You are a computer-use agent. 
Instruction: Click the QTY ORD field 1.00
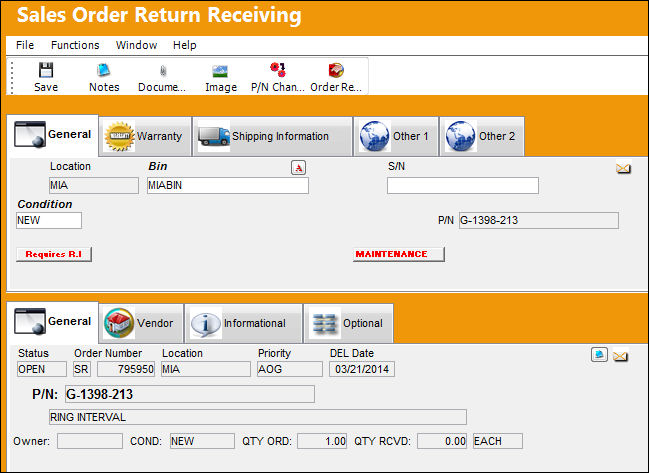click(x=322, y=441)
